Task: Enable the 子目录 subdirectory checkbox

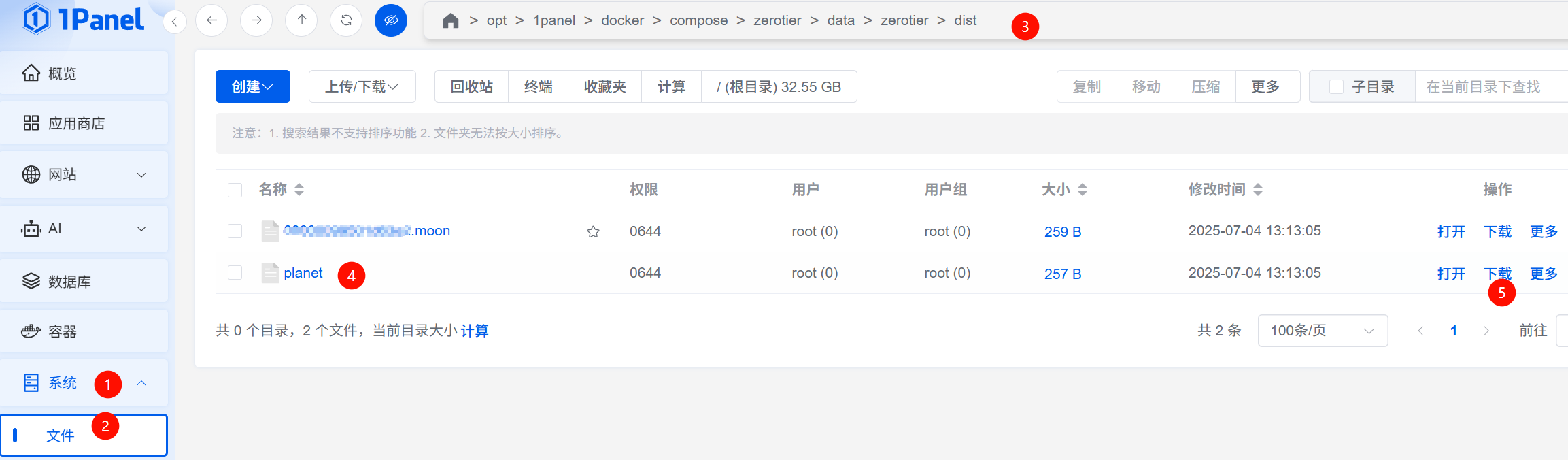Action: pos(1336,87)
